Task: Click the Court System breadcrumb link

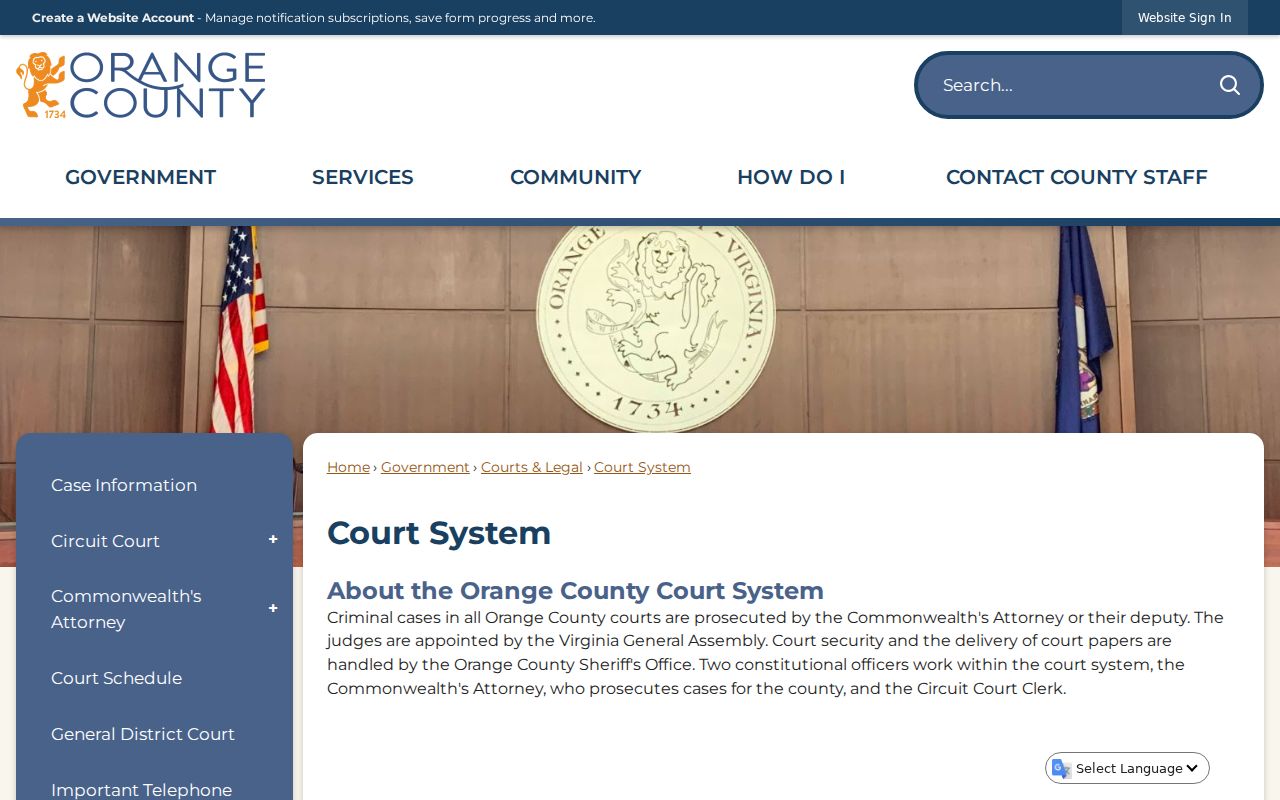Action: tap(642, 467)
